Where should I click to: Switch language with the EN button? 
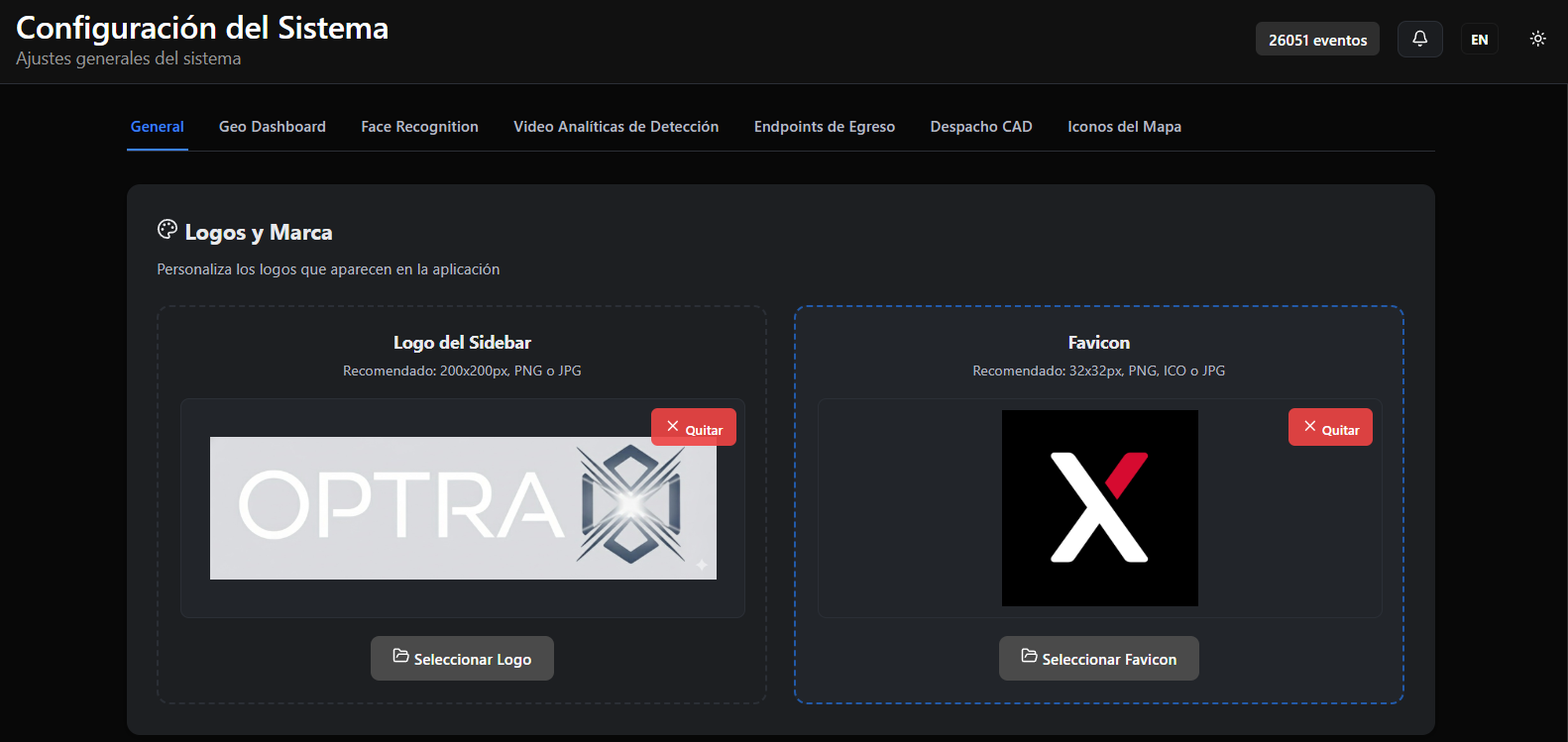pos(1479,40)
